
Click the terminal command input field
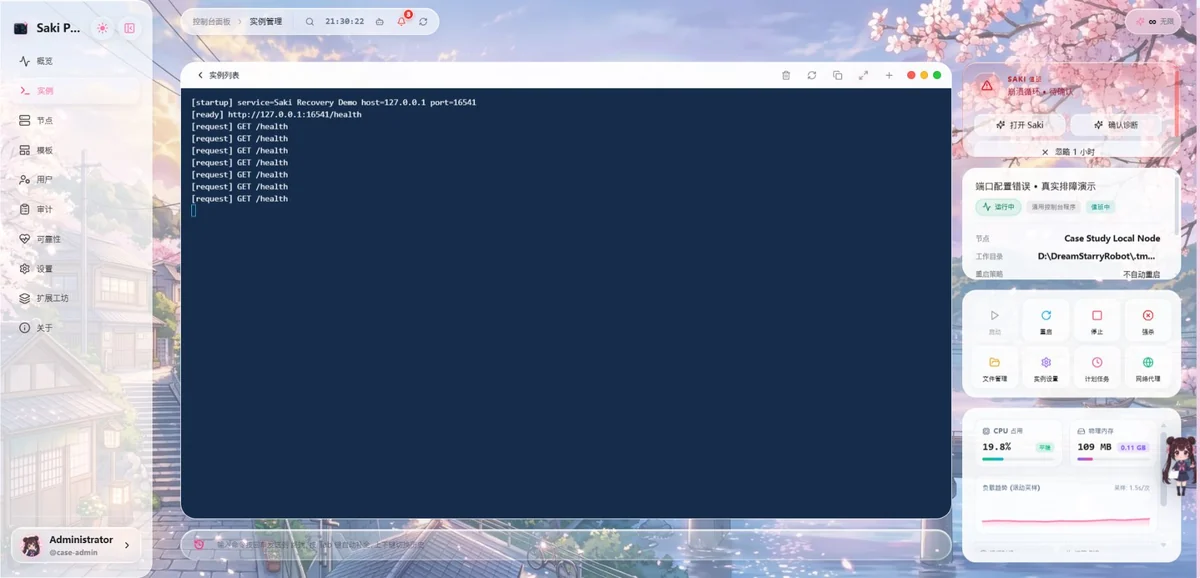[566, 544]
